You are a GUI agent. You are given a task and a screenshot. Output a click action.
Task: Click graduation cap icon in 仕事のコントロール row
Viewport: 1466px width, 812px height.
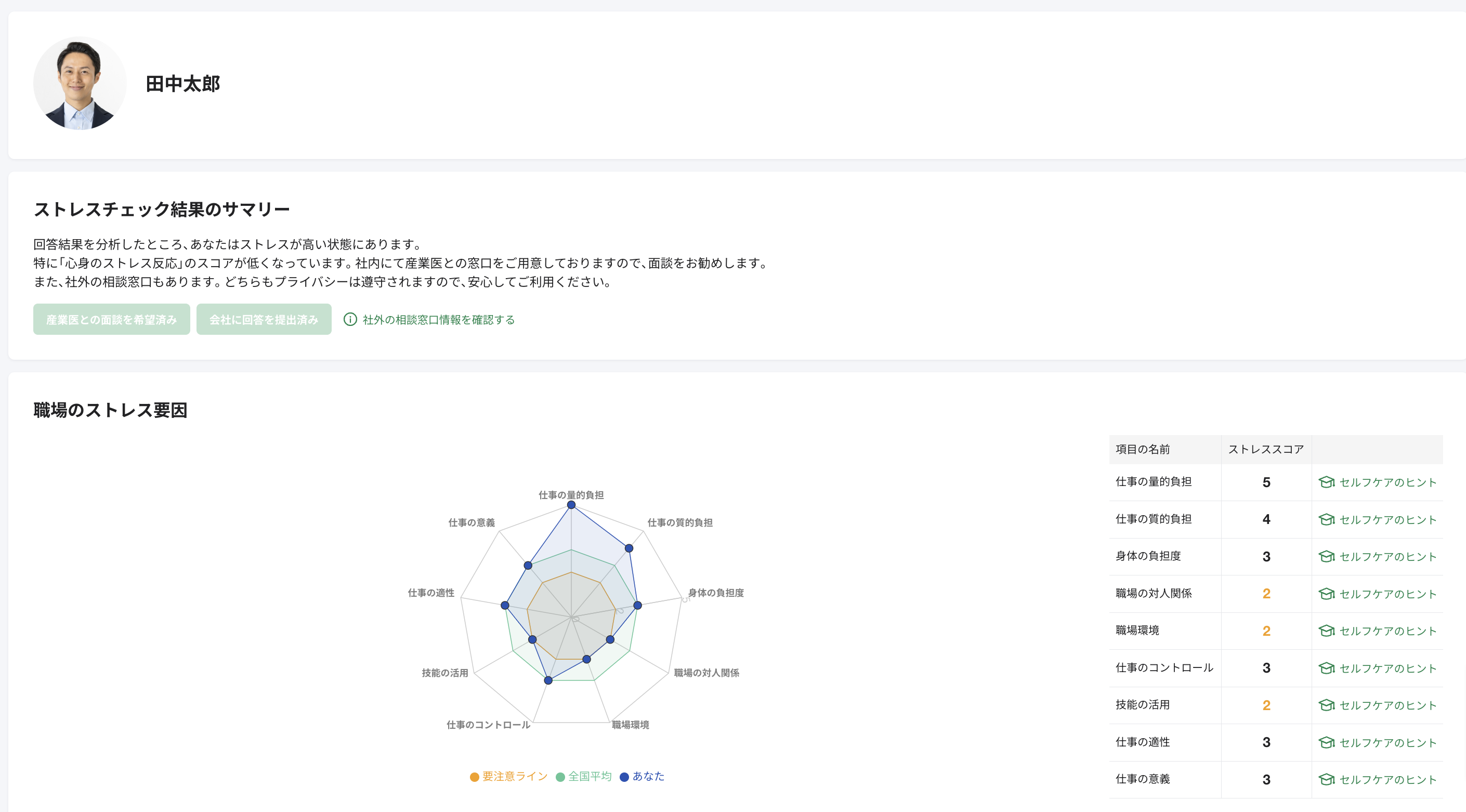coord(1326,668)
